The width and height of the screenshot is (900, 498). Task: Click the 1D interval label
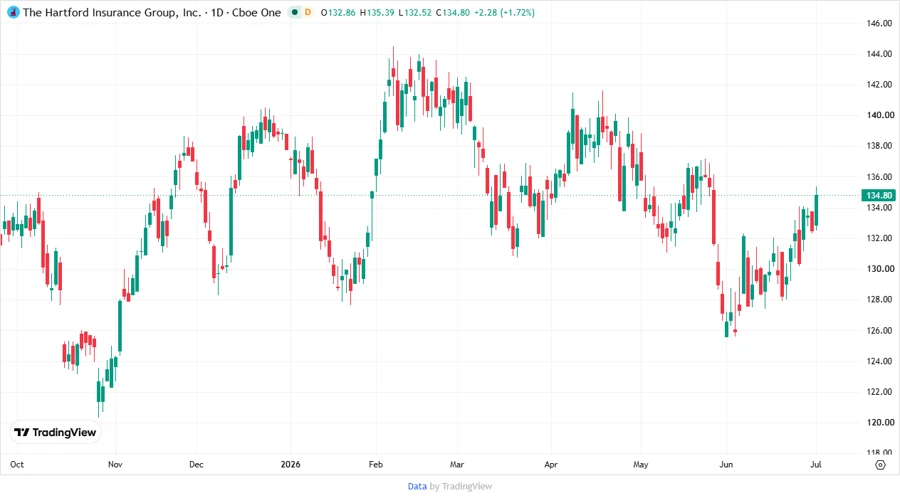coord(217,12)
